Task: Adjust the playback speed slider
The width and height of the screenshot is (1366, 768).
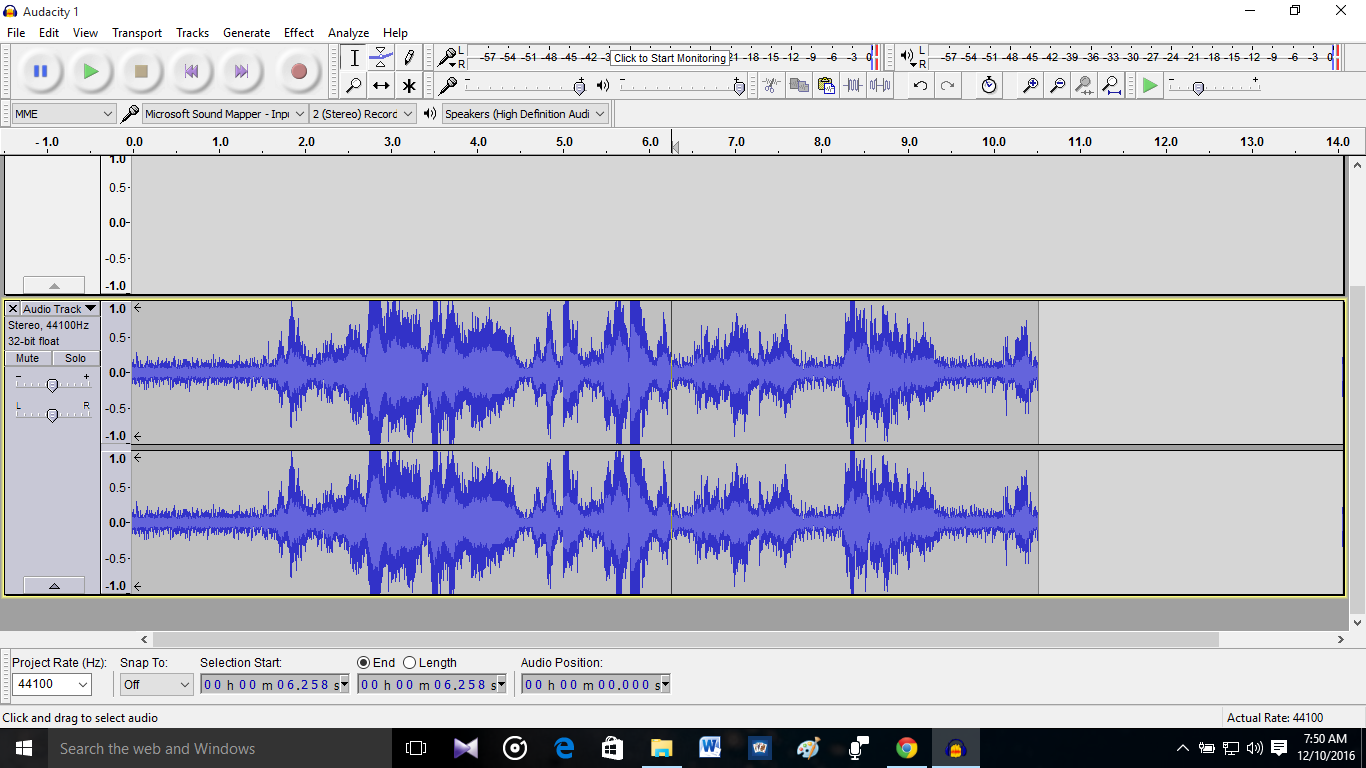Action: tap(1198, 87)
